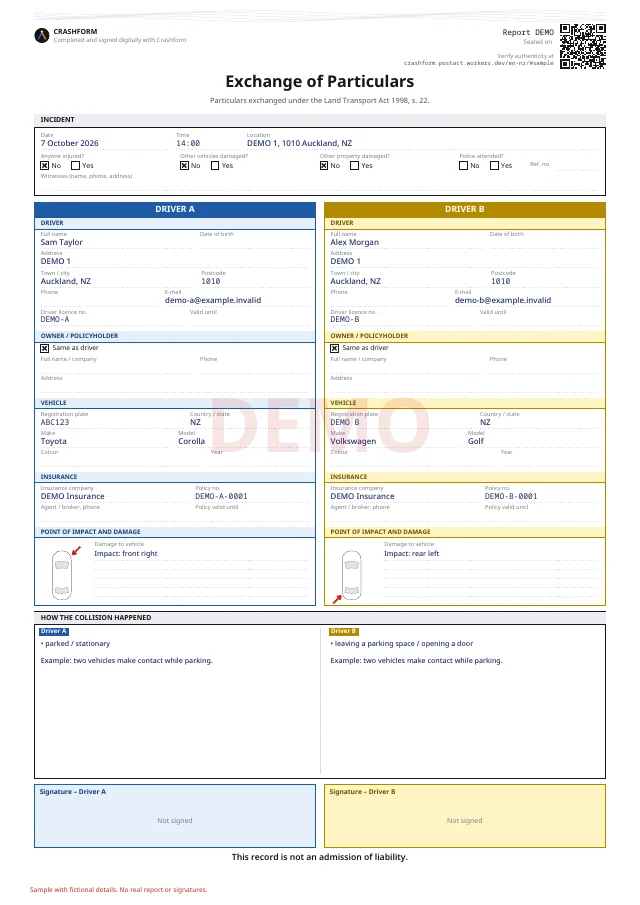
Task: Click licence number 'DEMO-A'
Action: click(55, 319)
